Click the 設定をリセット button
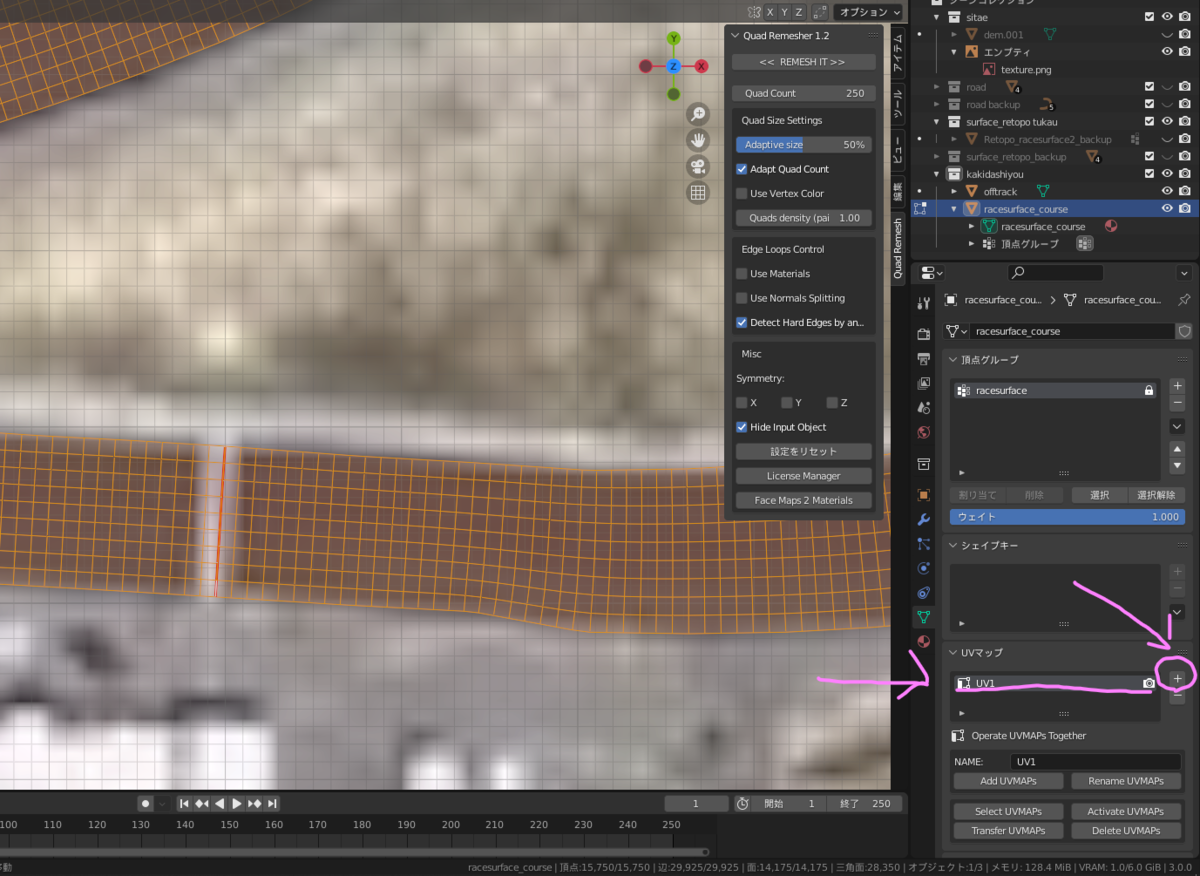Viewport: 1200px width, 876px height. pos(803,451)
